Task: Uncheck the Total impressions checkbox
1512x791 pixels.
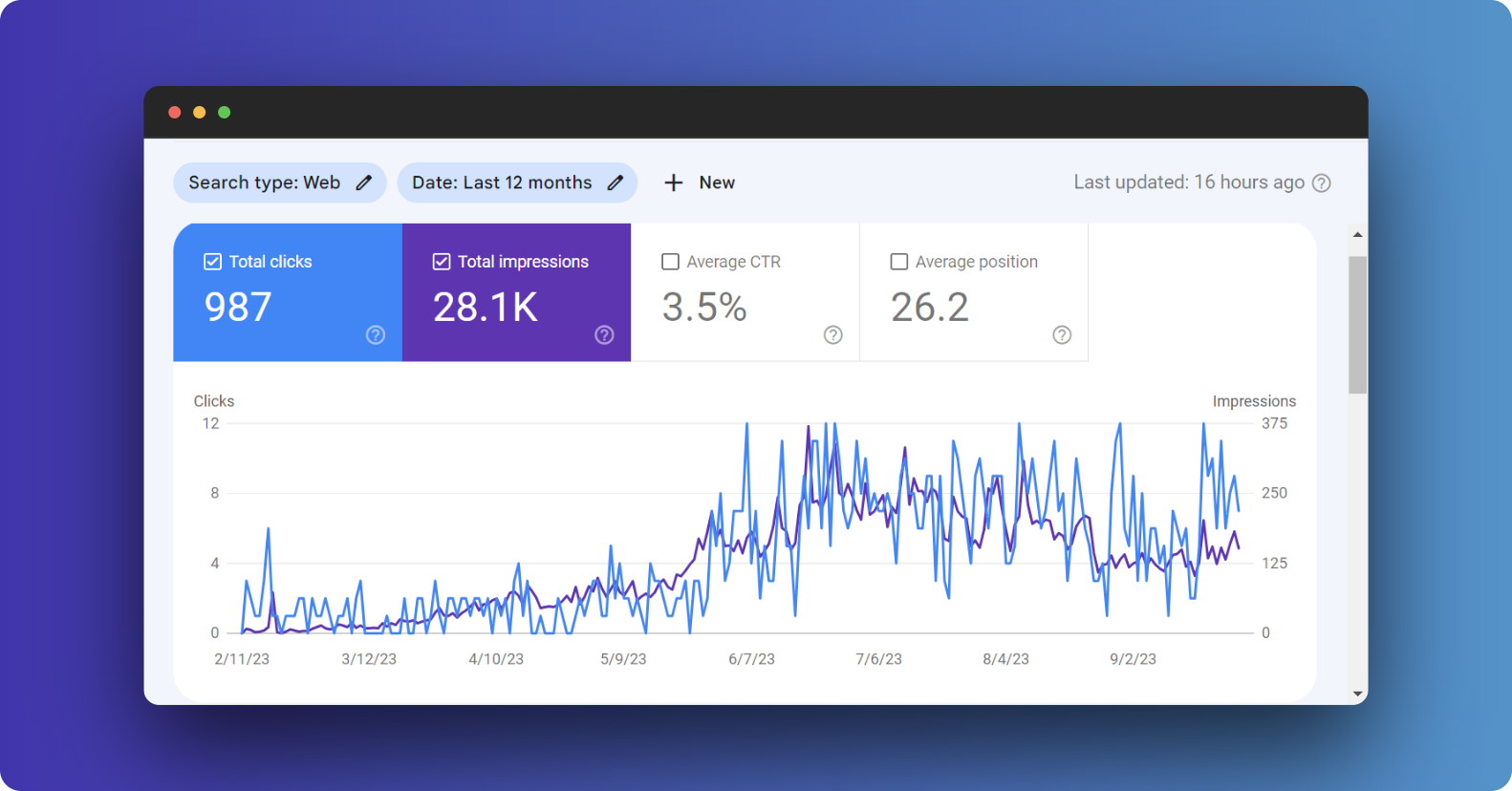Action: click(442, 262)
